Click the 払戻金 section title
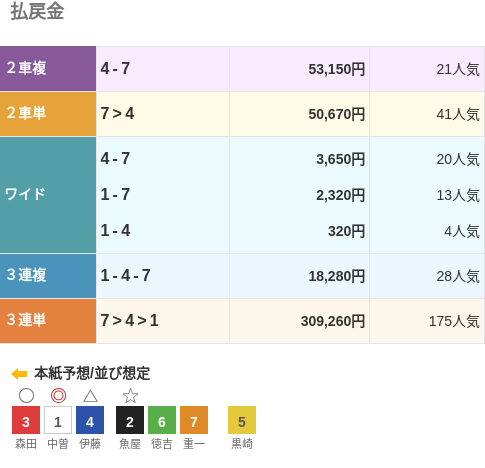This screenshot has height=468, width=485. tap(37, 11)
